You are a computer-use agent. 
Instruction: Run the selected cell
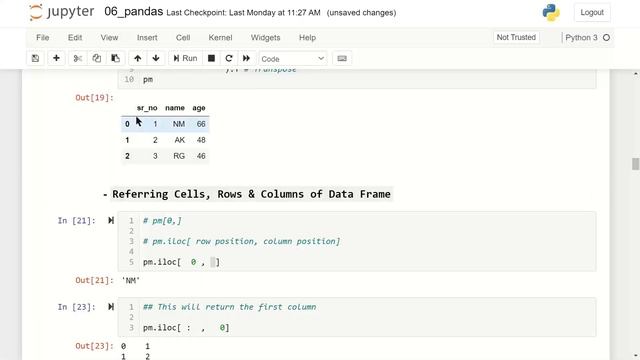point(185,58)
